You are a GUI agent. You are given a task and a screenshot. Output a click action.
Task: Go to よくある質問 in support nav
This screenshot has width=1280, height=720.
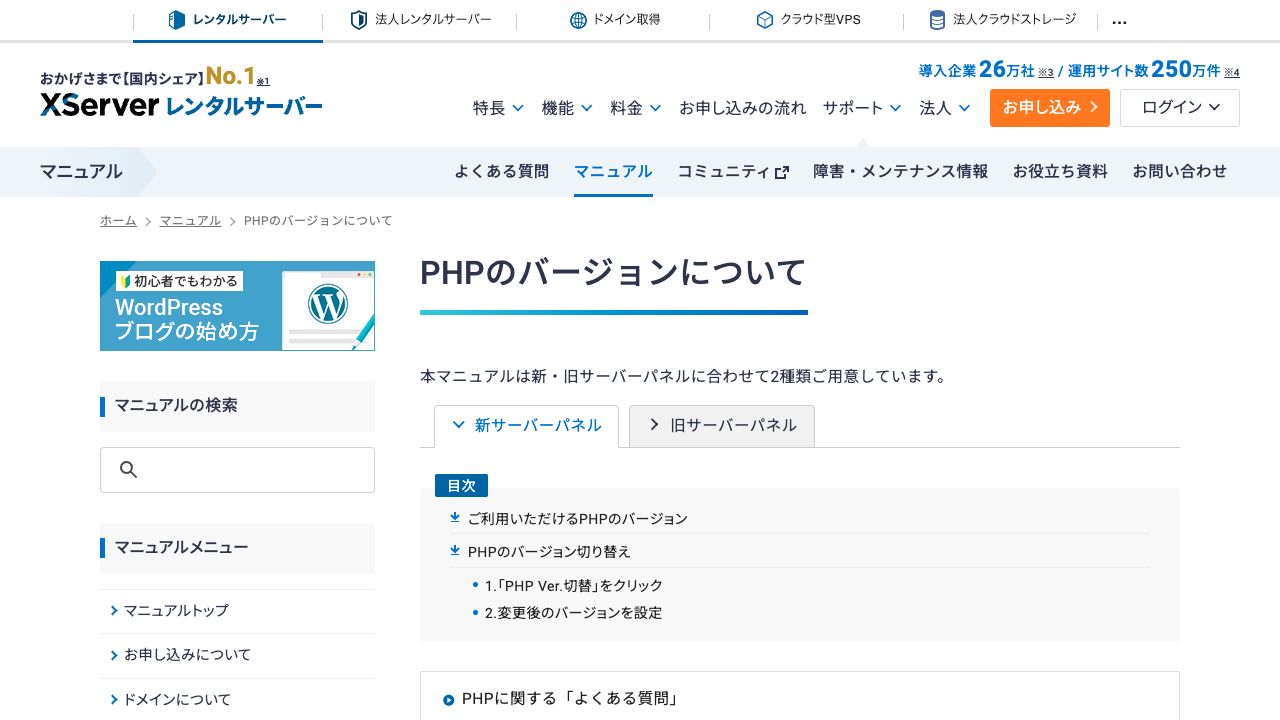(x=502, y=172)
